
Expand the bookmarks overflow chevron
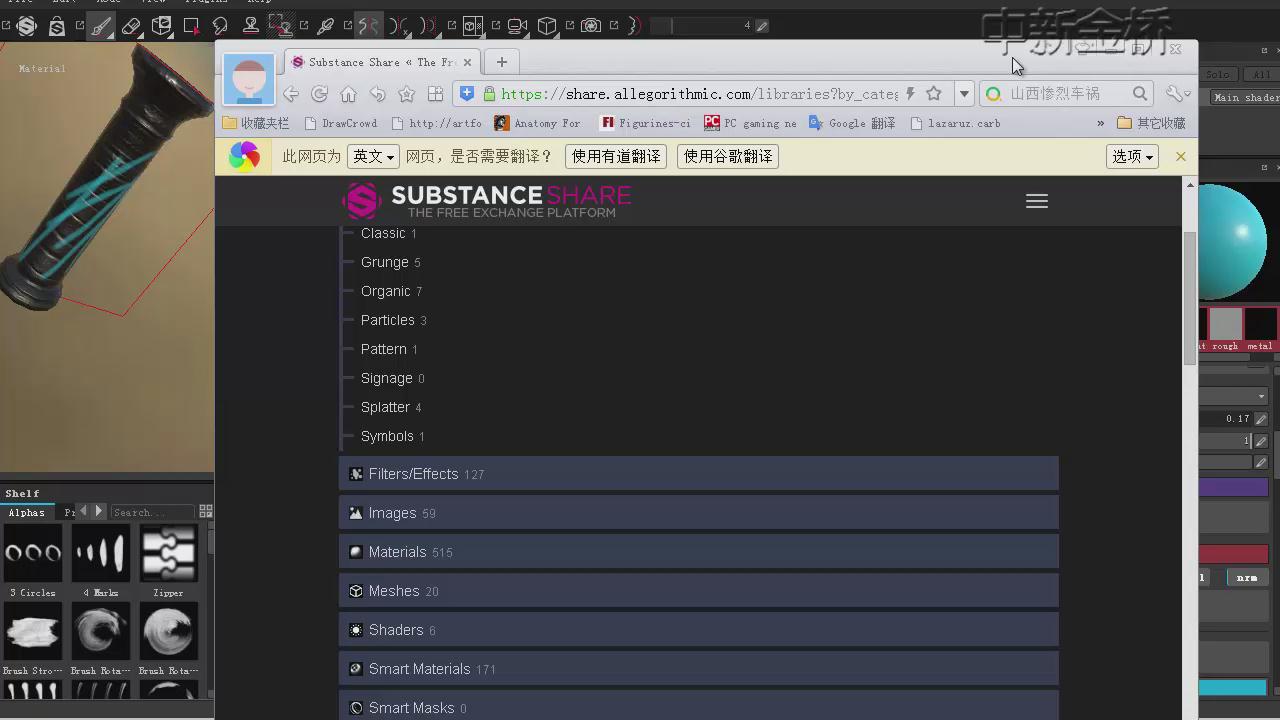pyautogui.click(x=1100, y=123)
